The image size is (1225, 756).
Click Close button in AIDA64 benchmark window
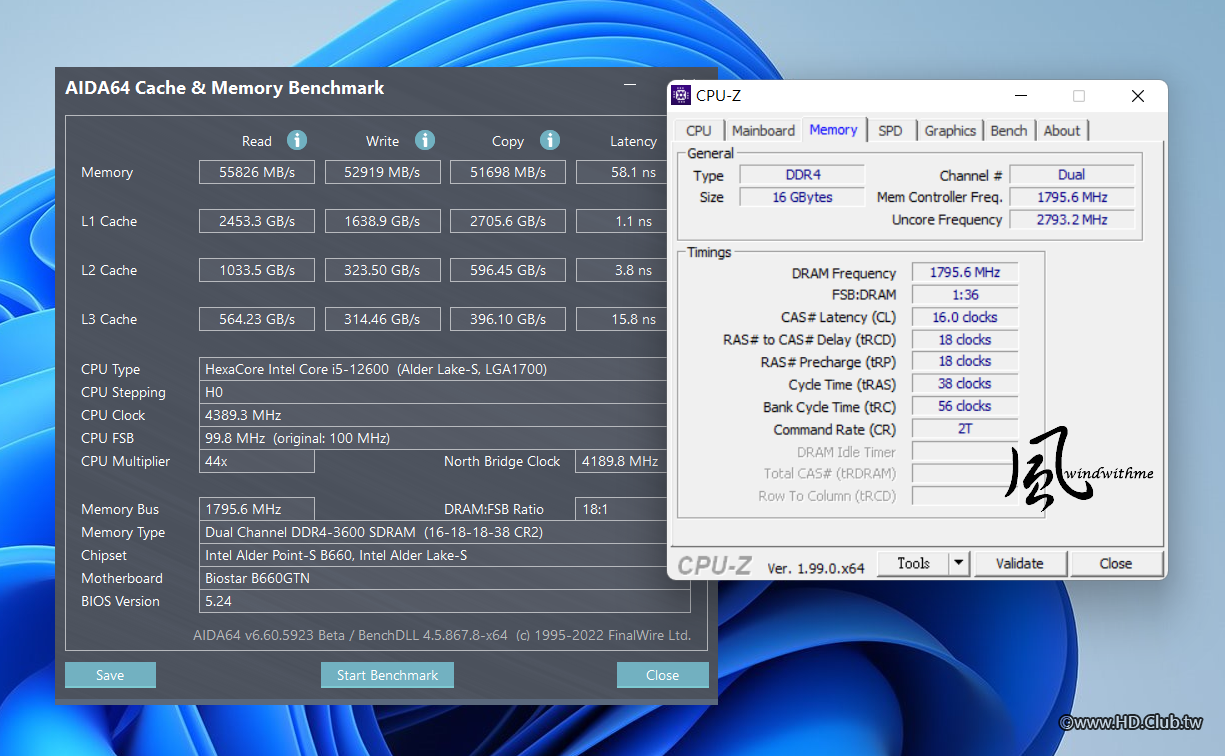(x=662, y=675)
